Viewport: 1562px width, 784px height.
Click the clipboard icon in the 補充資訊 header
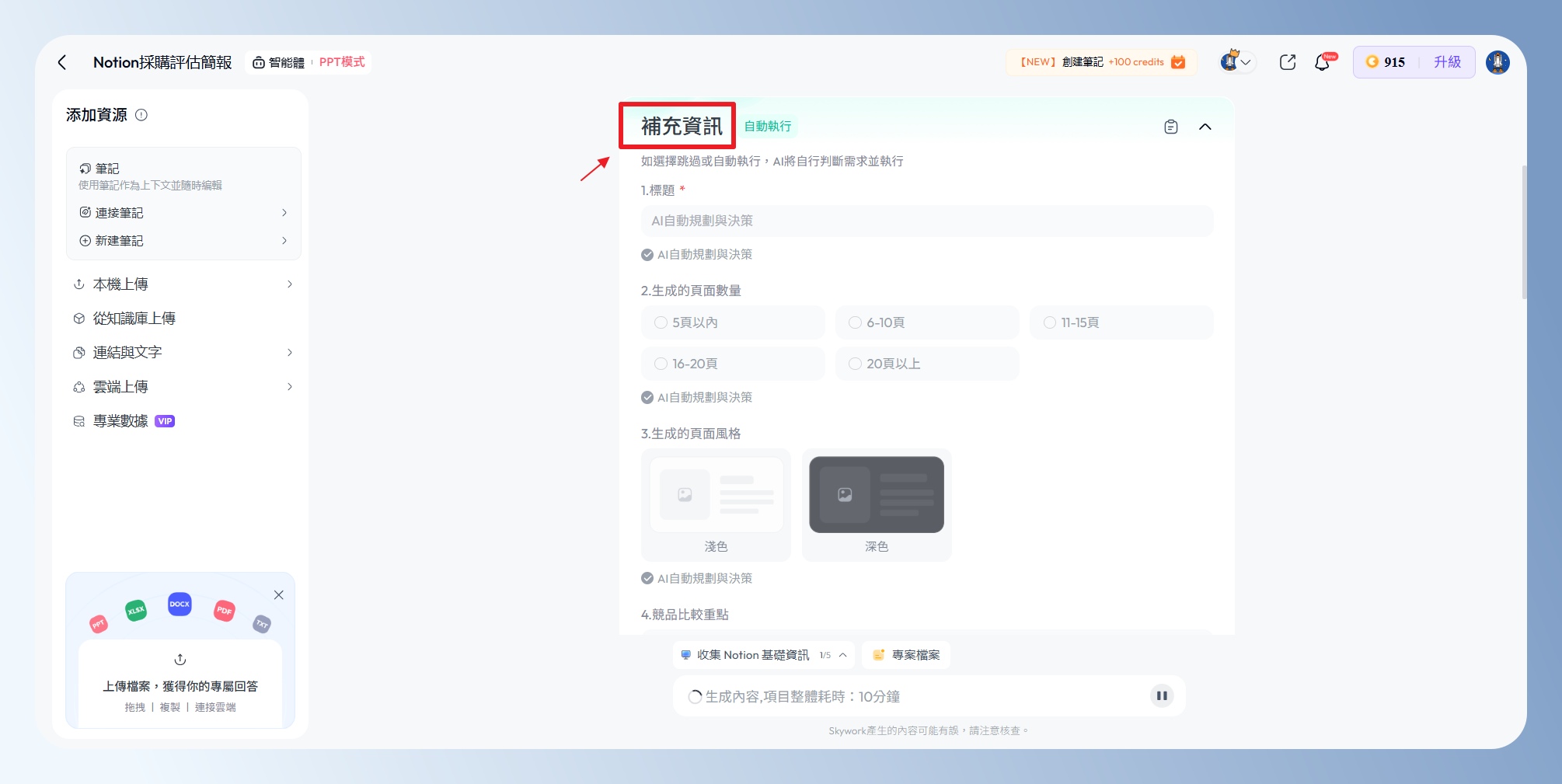coord(1170,127)
